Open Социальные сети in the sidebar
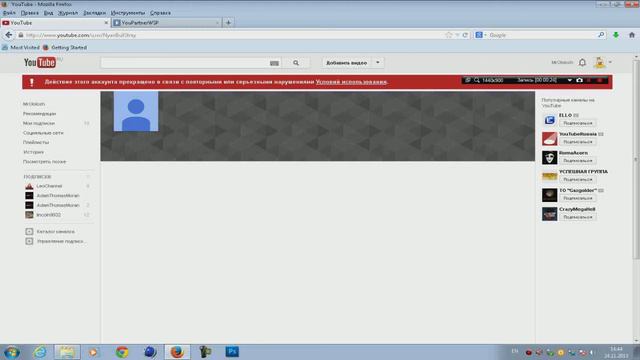Viewport: 640px width, 360px height. coord(43,133)
